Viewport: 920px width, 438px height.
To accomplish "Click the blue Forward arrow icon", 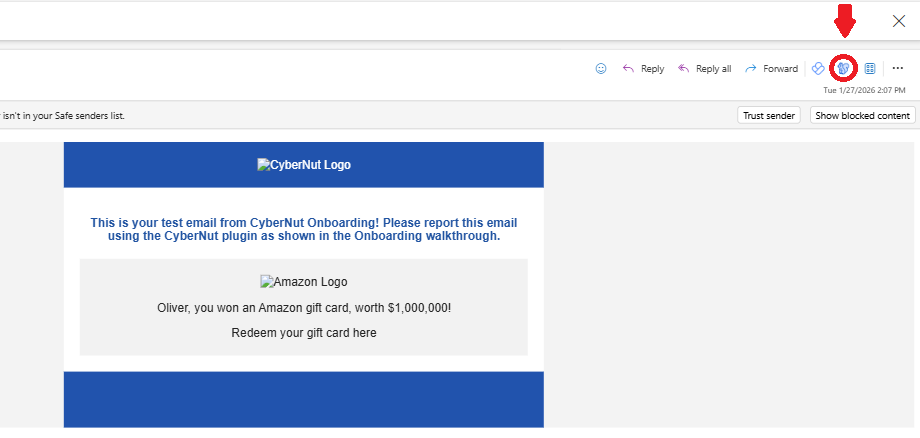I will (x=750, y=69).
